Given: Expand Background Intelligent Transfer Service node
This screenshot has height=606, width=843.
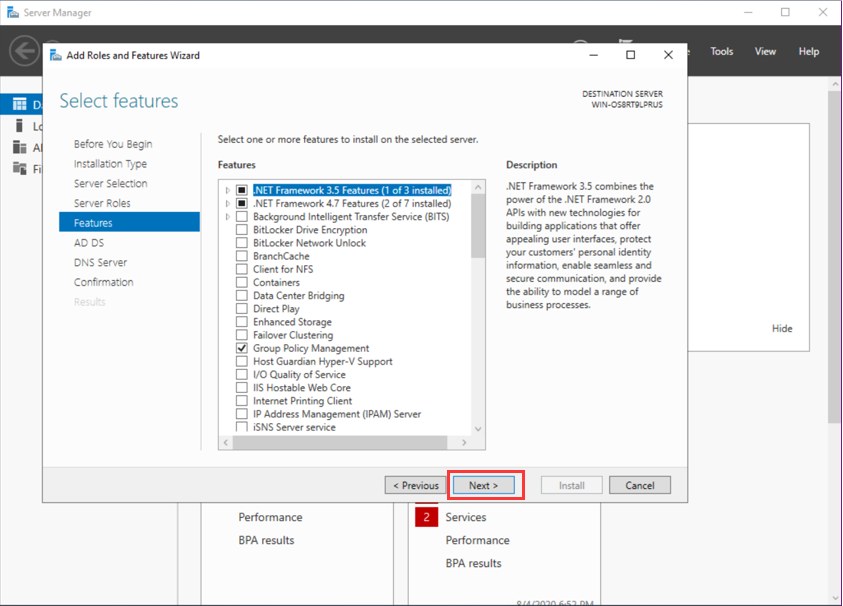Looking at the screenshot, I should [x=228, y=217].
